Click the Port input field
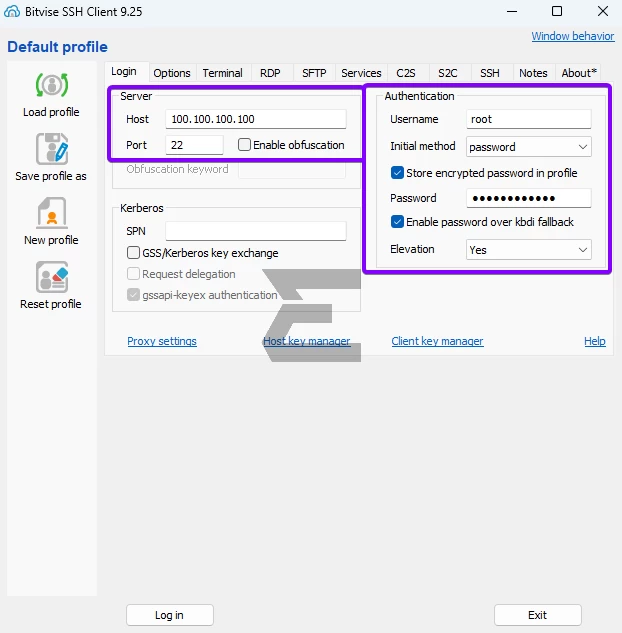Screen dimensions: 622x633 click(x=194, y=145)
